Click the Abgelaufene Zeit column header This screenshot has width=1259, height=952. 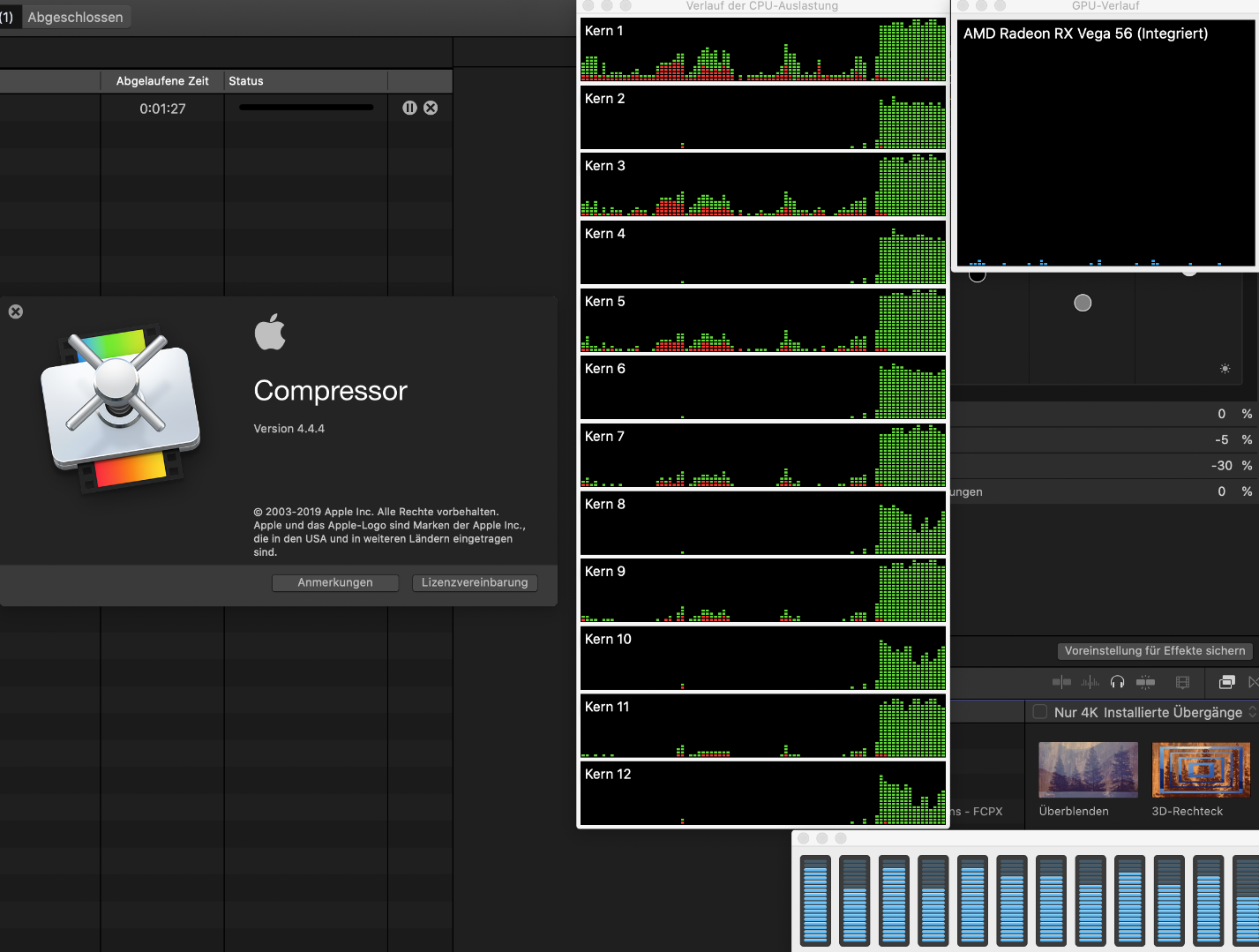162,81
